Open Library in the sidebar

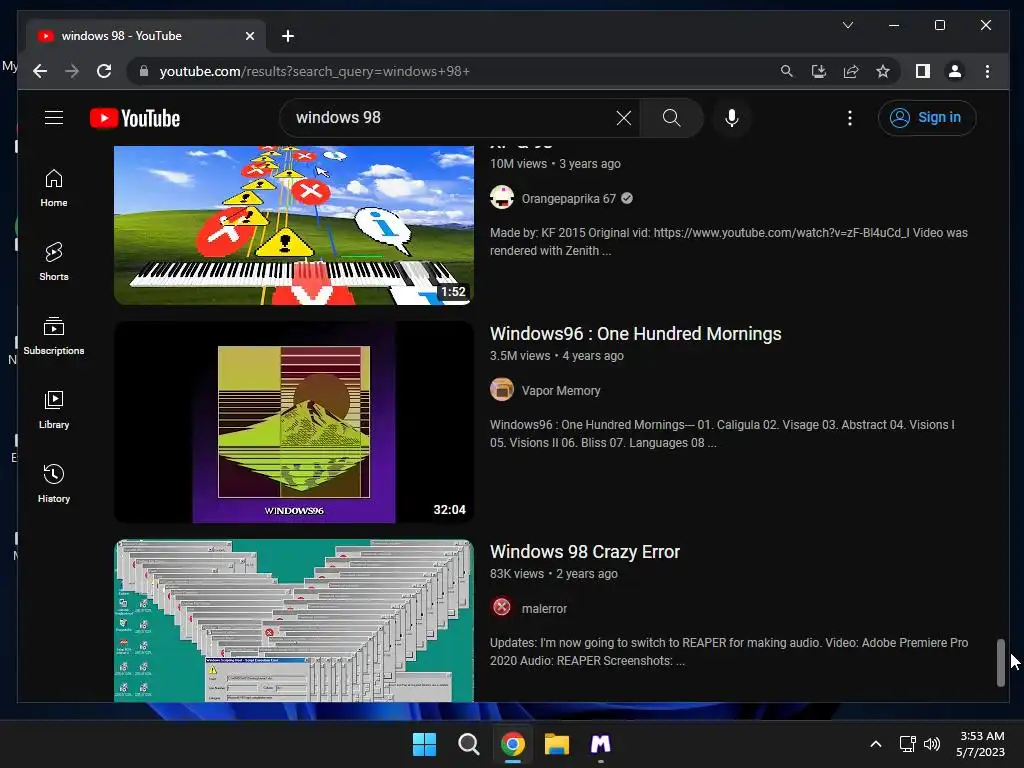[54, 409]
